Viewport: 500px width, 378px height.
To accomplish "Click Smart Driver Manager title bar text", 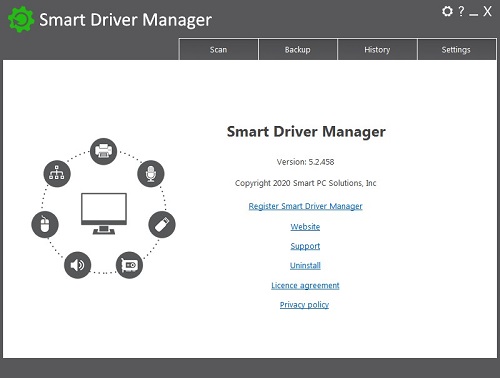I will click(125, 20).
